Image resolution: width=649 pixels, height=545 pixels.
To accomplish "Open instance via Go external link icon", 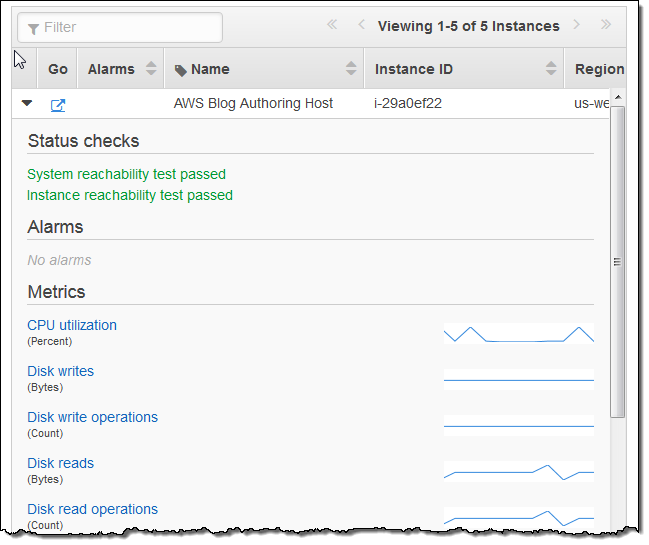I will coord(58,104).
